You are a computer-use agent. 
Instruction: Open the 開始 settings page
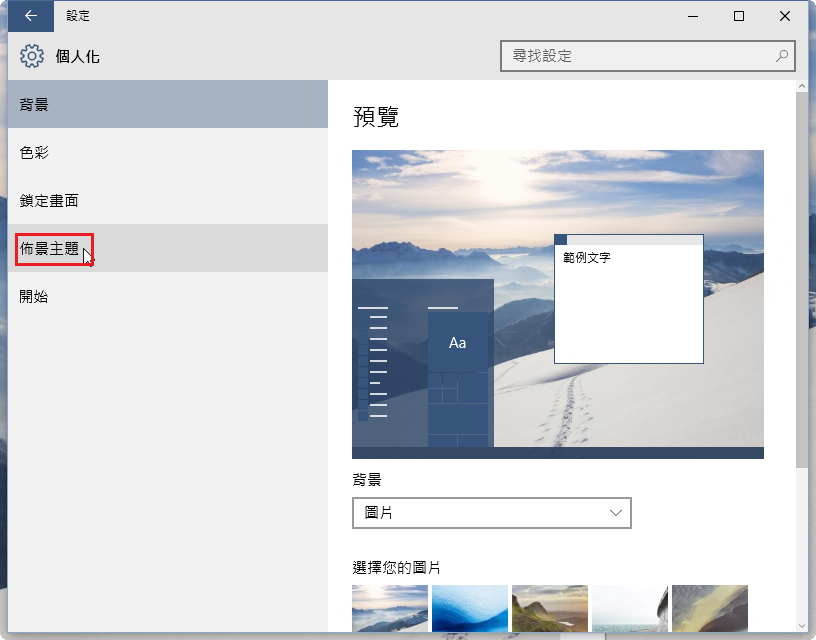pos(168,296)
